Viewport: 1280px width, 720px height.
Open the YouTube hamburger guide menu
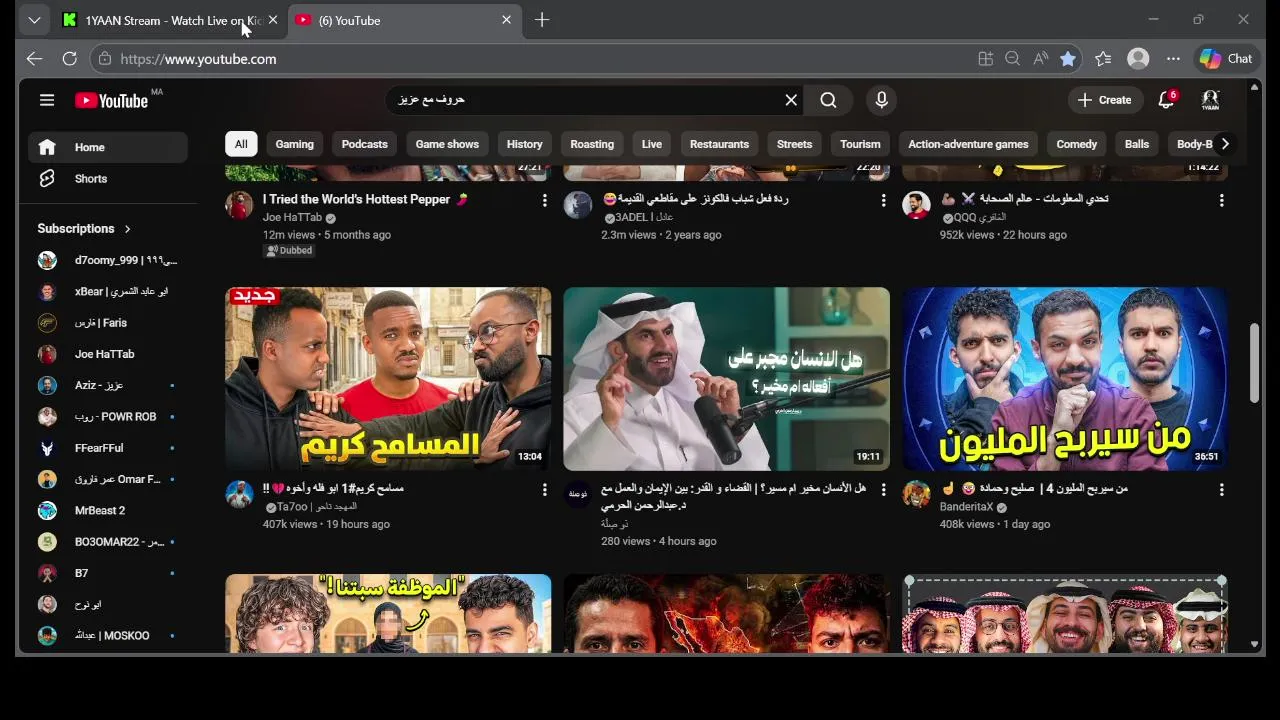[47, 100]
